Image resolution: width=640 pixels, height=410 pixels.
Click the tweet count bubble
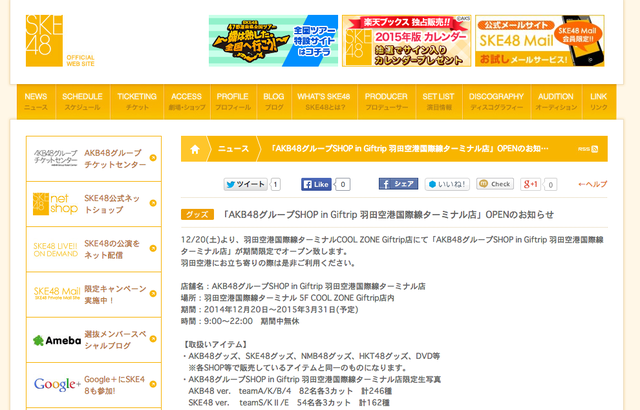click(x=276, y=184)
